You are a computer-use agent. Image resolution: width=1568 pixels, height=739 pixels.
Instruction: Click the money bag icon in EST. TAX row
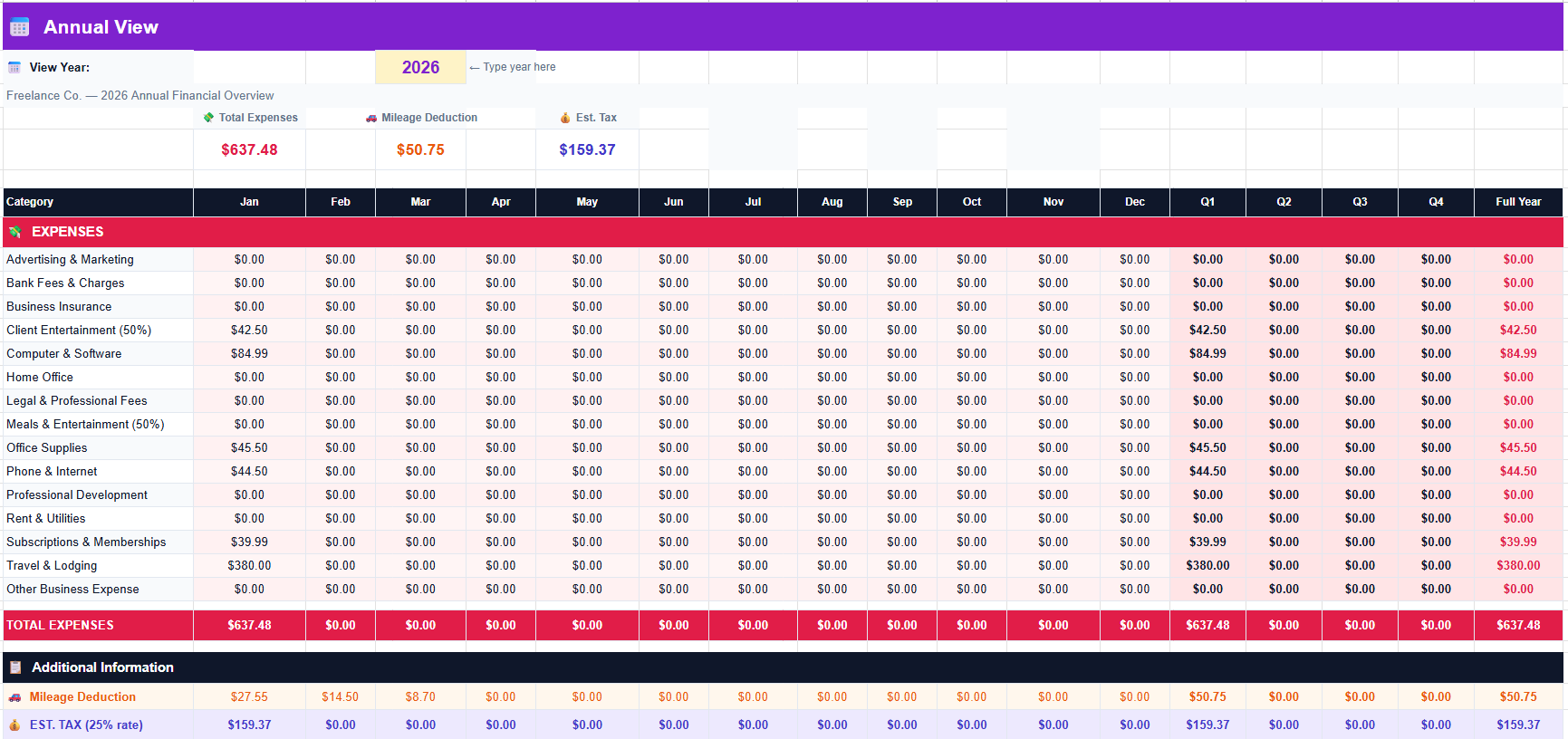click(x=14, y=725)
